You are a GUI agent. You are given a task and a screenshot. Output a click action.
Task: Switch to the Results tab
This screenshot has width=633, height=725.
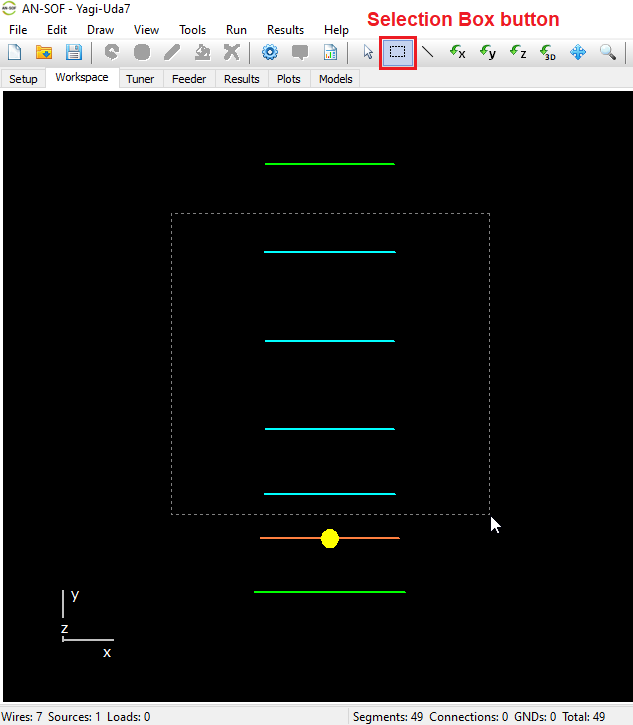[241, 79]
